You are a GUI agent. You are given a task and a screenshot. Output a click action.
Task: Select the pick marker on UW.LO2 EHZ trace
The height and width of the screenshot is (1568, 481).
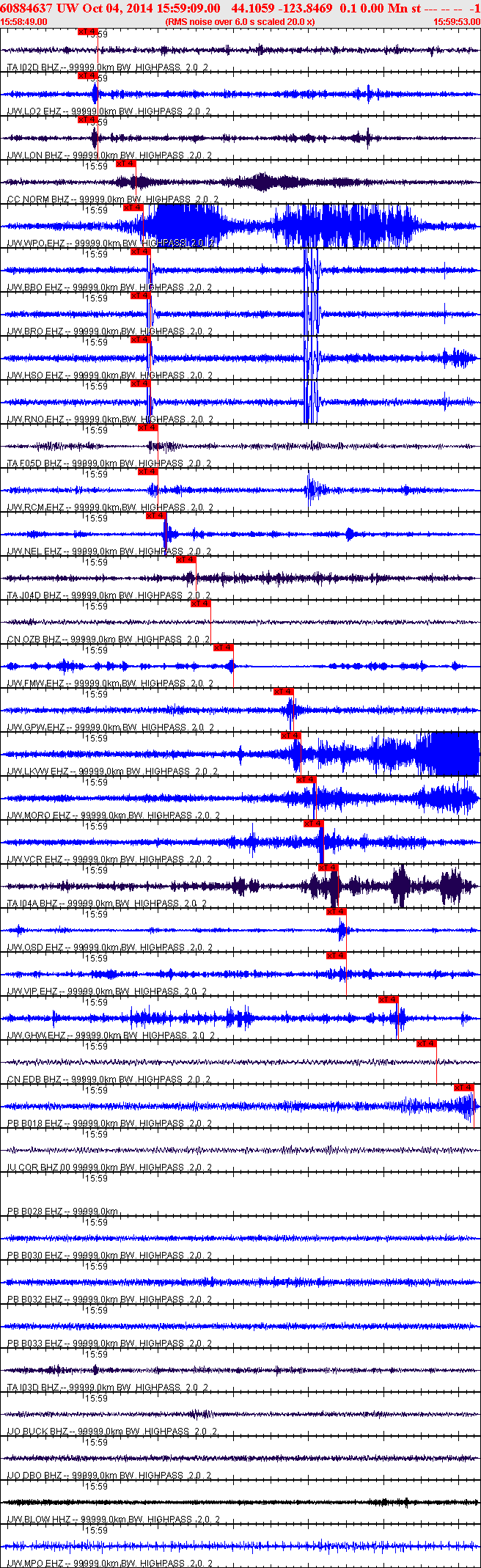87,76
